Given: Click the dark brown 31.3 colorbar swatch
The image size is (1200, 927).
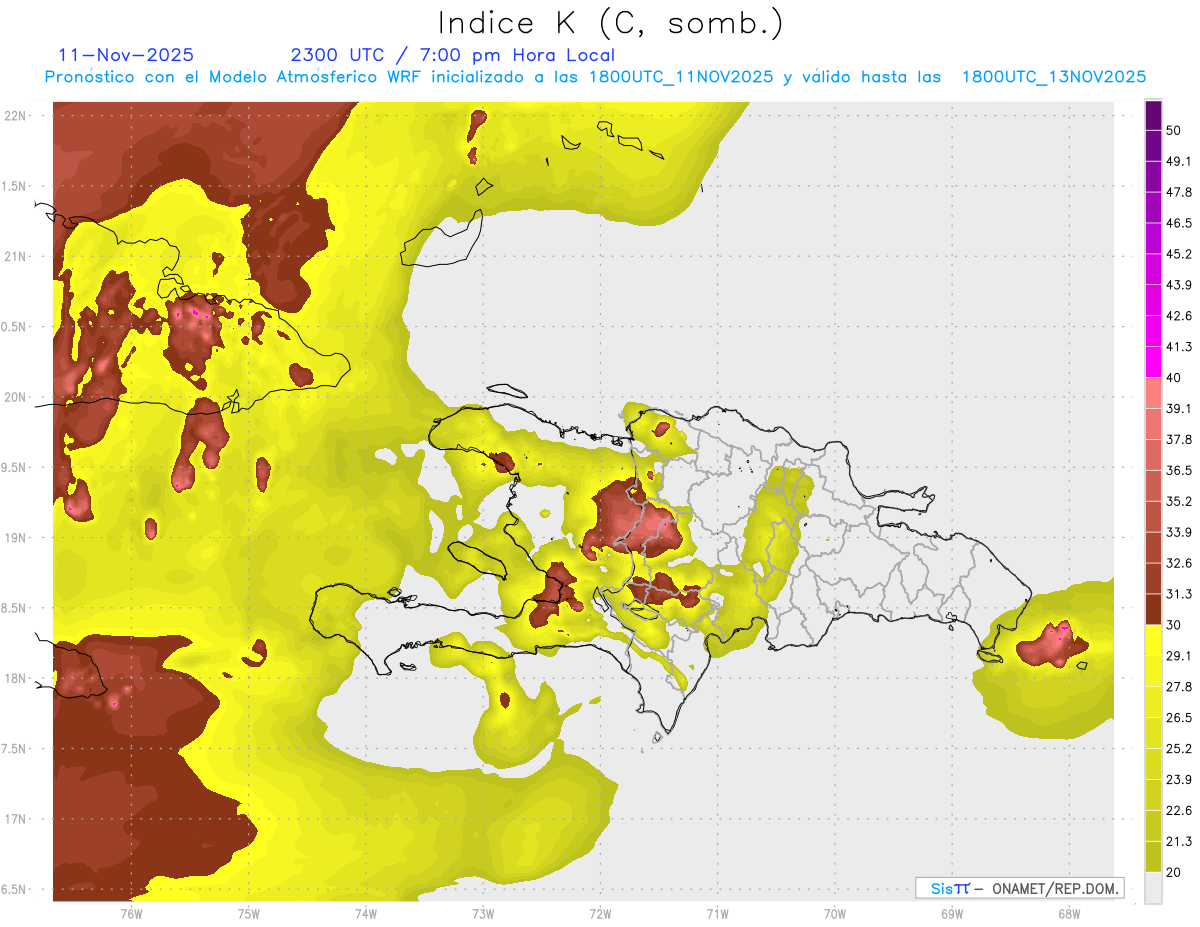Looking at the screenshot, I should tap(1154, 609).
